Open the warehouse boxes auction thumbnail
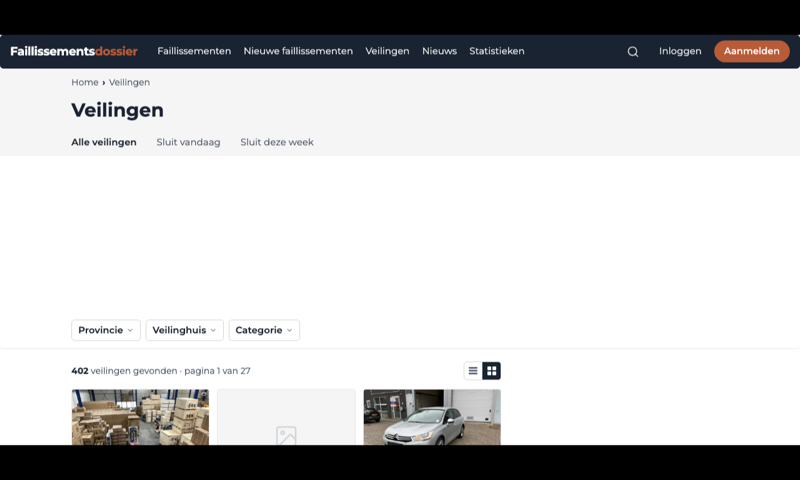Image resolution: width=800 pixels, height=480 pixels. [x=140, y=417]
